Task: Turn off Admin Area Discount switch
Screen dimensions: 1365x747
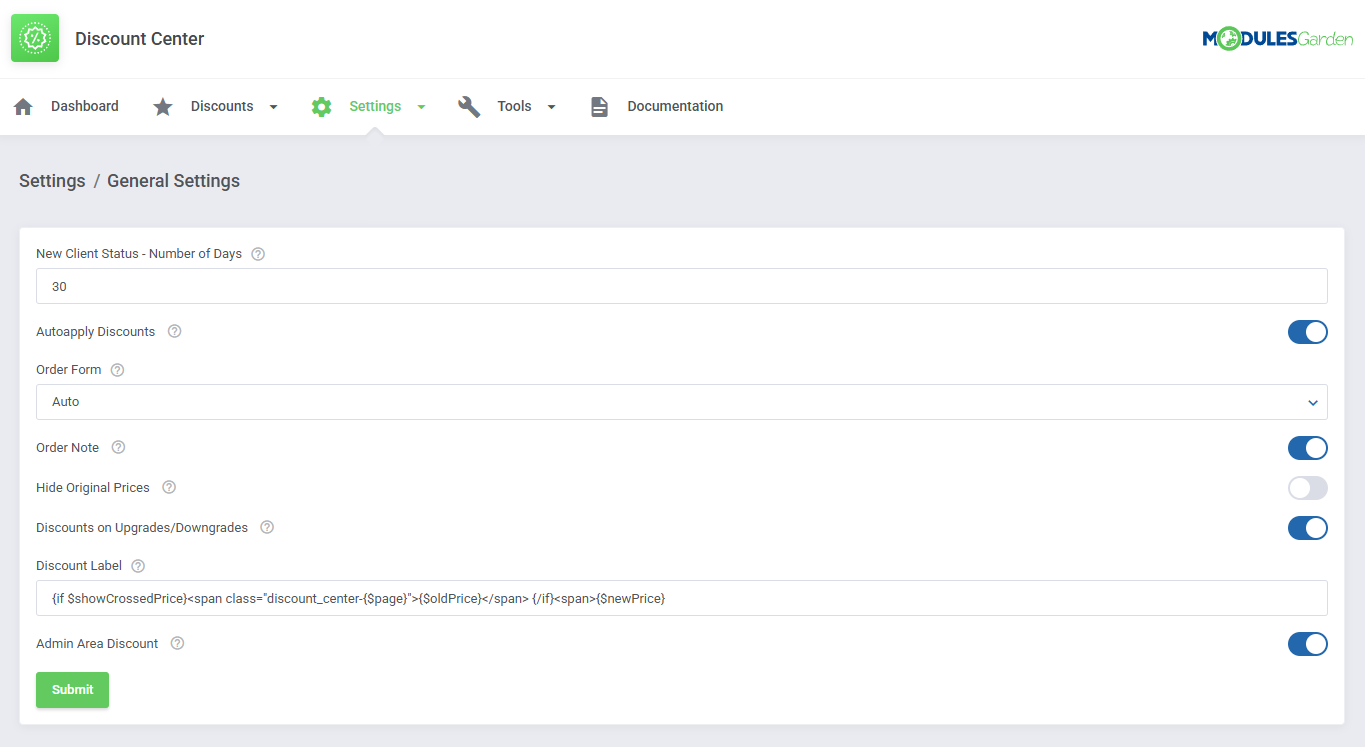Action: [x=1307, y=644]
